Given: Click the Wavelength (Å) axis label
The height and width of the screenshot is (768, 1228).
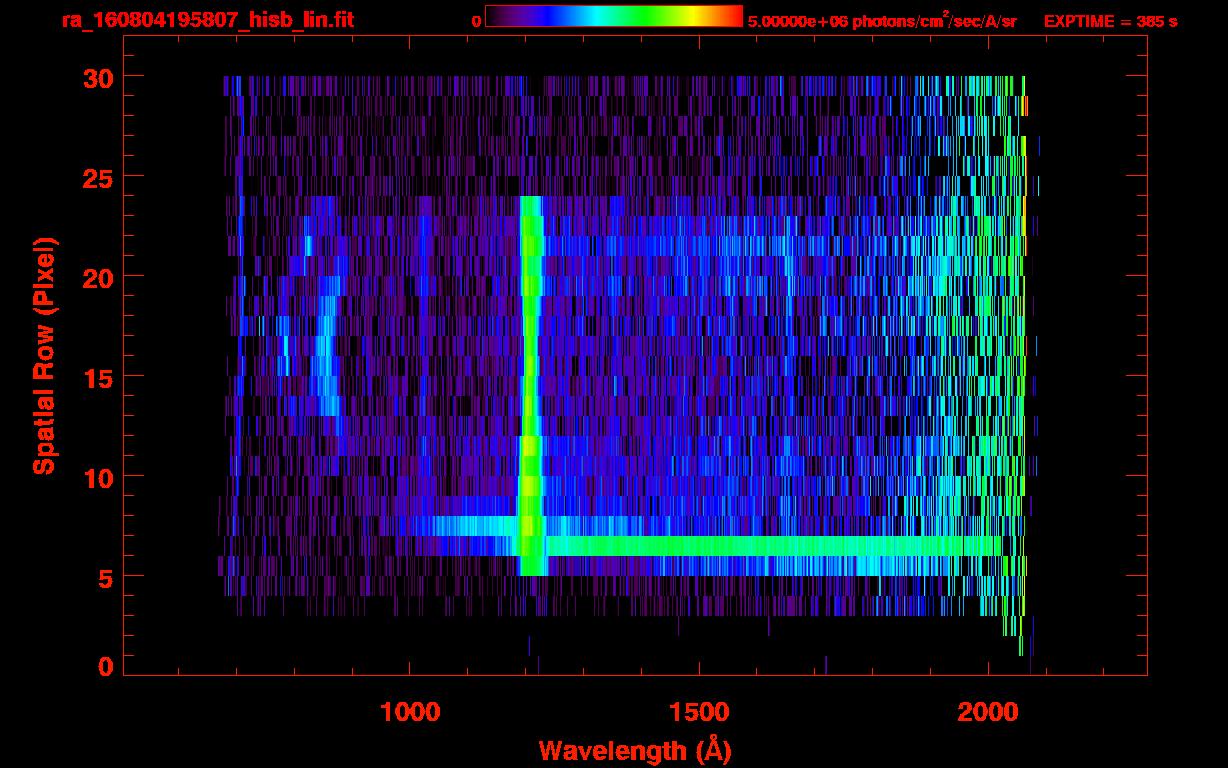Looking at the screenshot, I should [633, 750].
